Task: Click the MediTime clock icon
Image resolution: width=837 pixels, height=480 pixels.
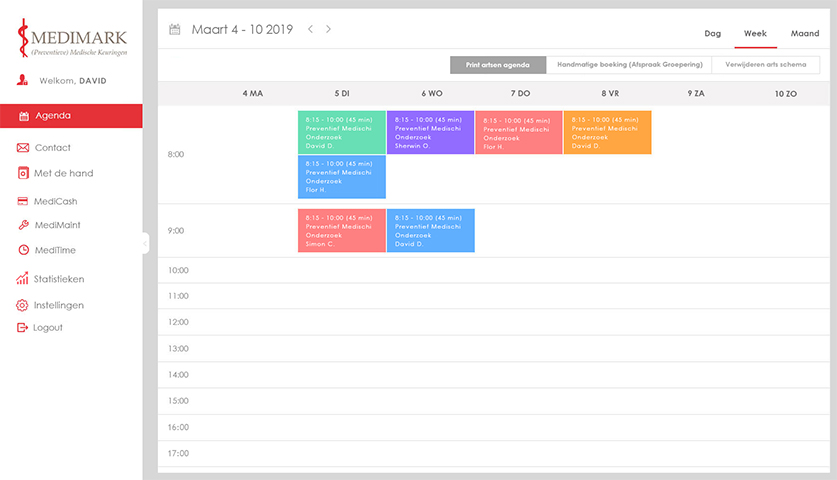Action: [24, 250]
